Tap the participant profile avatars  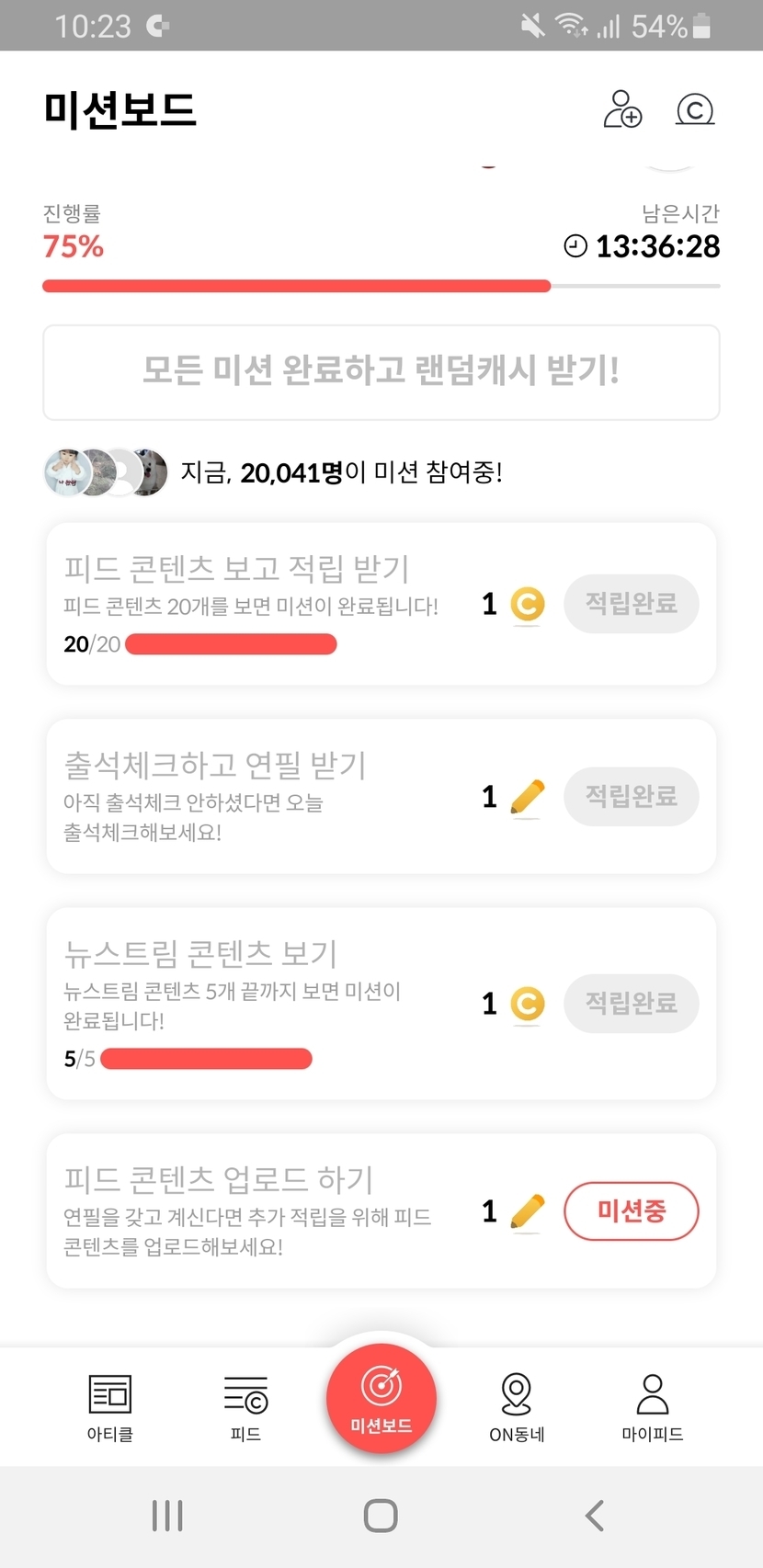click(x=107, y=472)
